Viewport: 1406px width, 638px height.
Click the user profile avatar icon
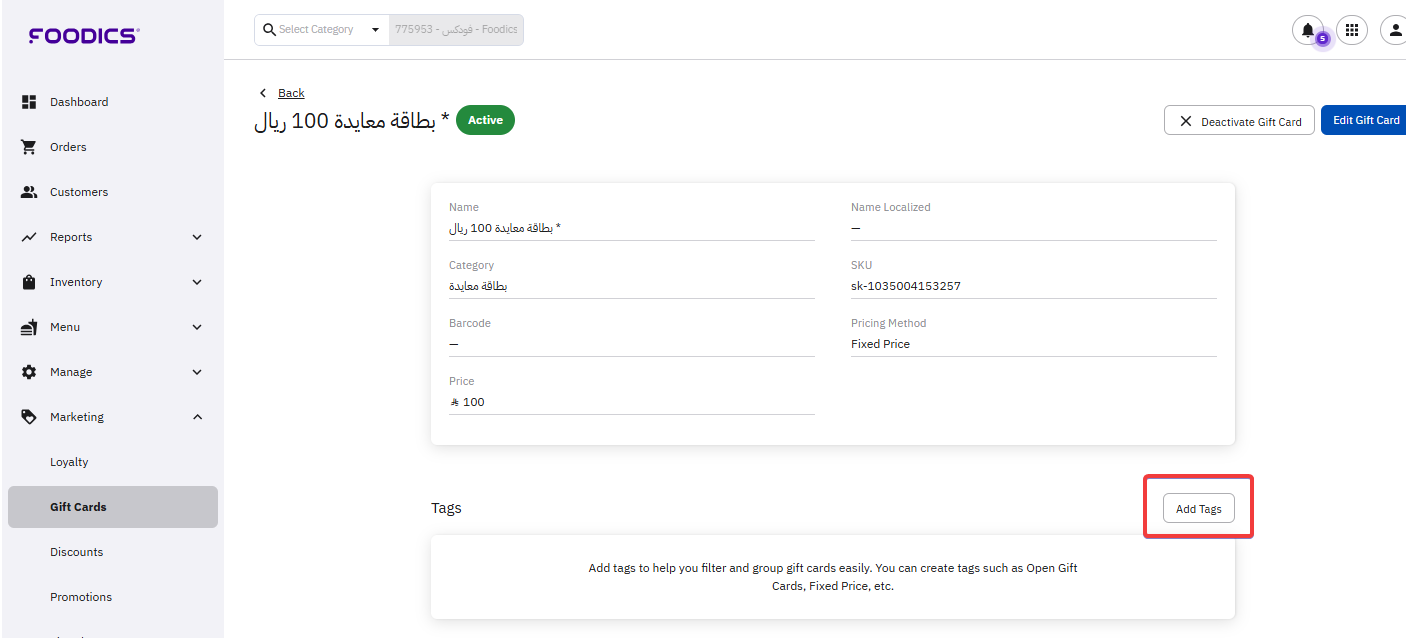1394,30
